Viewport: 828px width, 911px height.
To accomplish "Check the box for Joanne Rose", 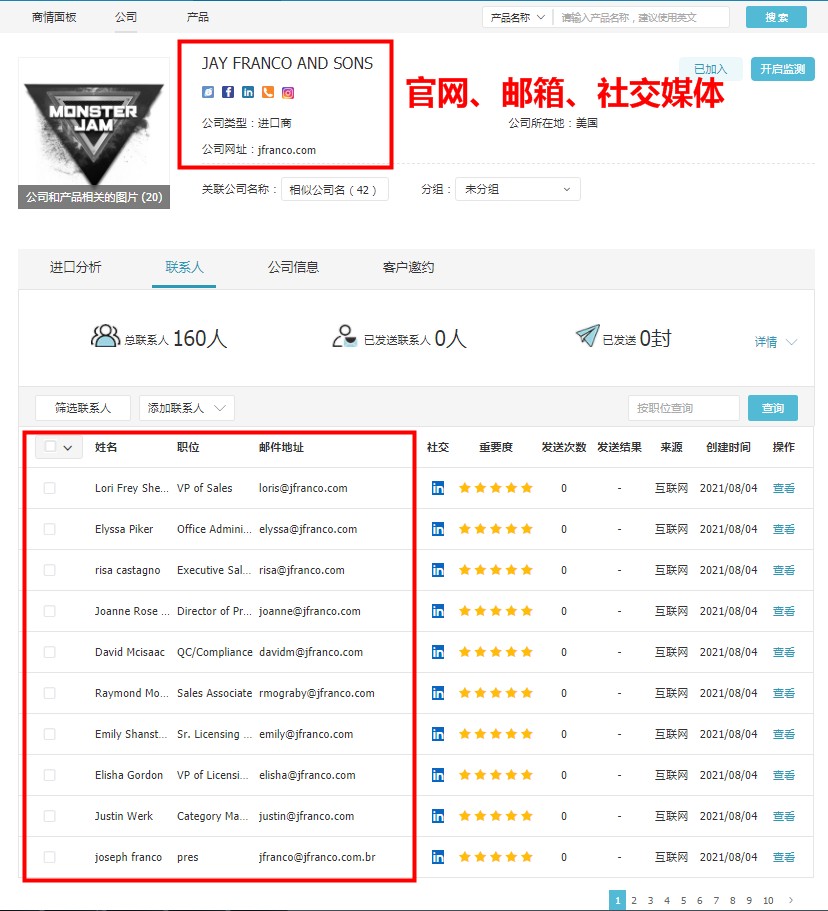I will (x=49, y=611).
